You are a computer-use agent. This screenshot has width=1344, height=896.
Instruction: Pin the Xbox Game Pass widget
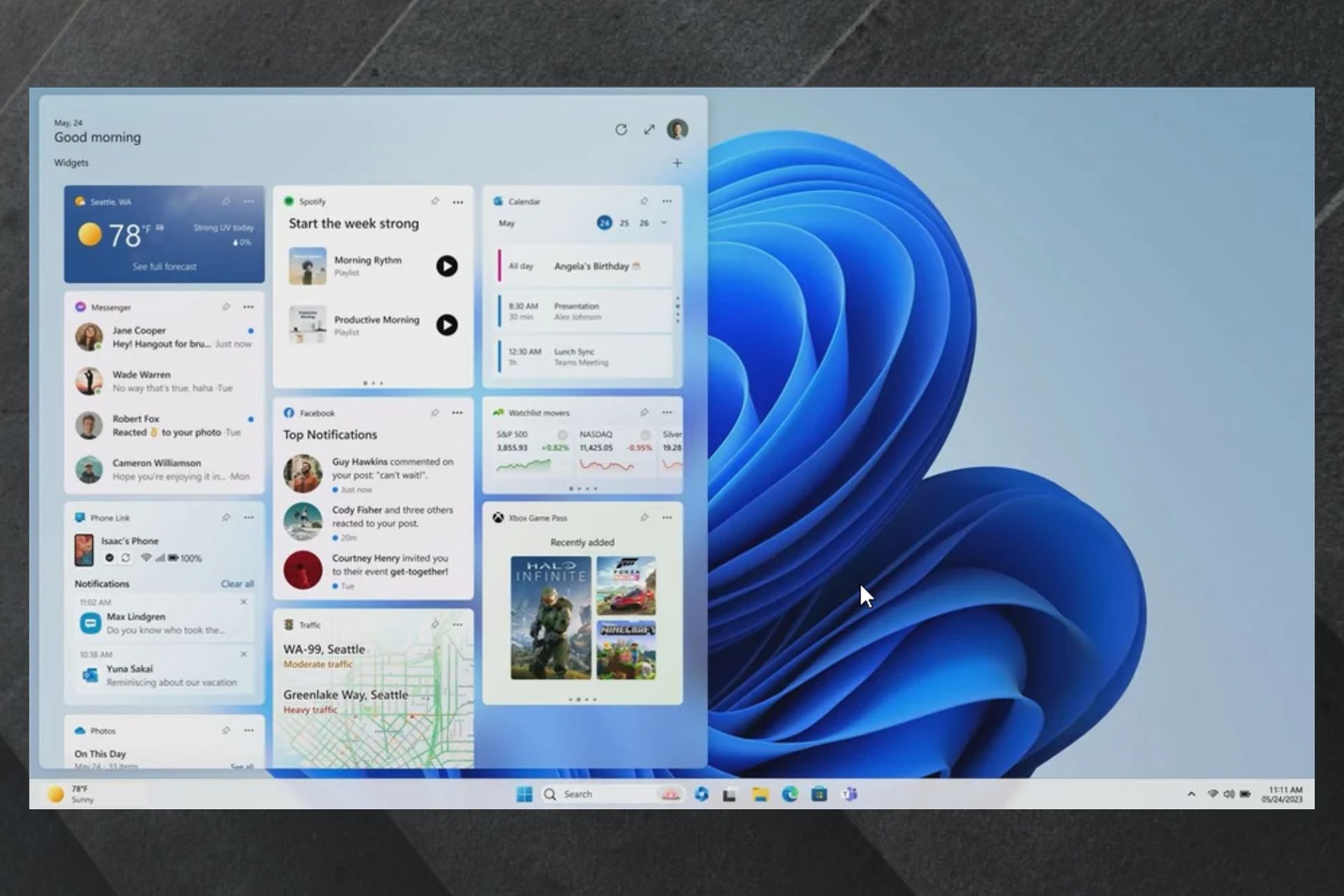[644, 517]
